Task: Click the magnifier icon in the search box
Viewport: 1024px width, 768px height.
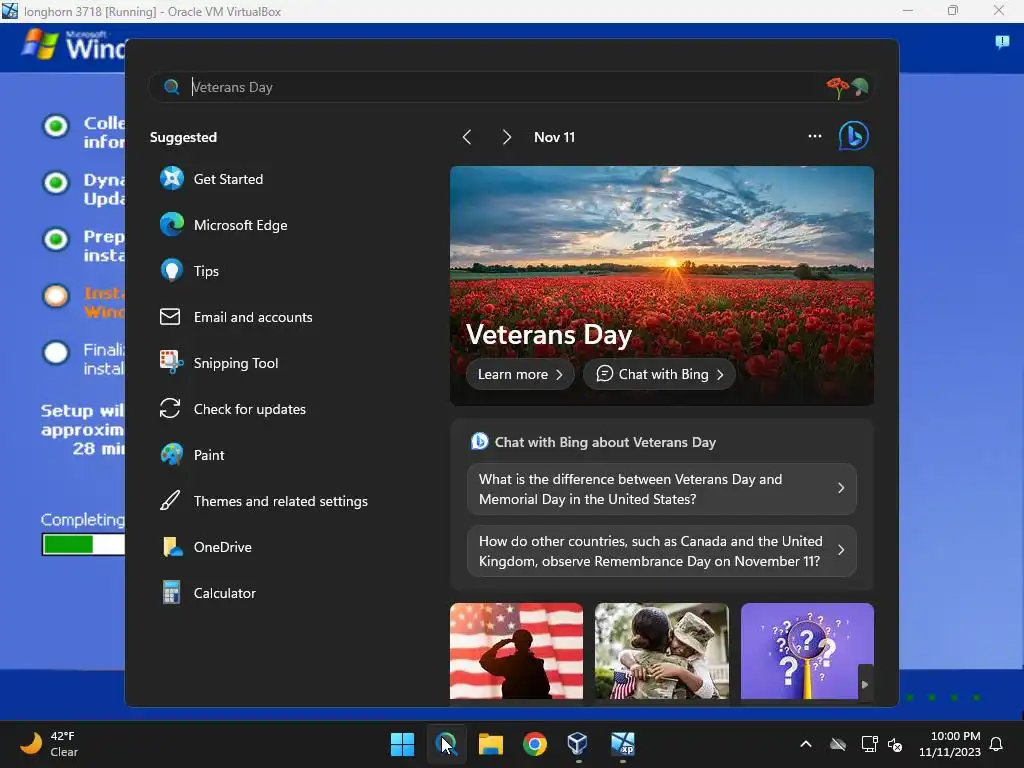Action: [x=172, y=87]
